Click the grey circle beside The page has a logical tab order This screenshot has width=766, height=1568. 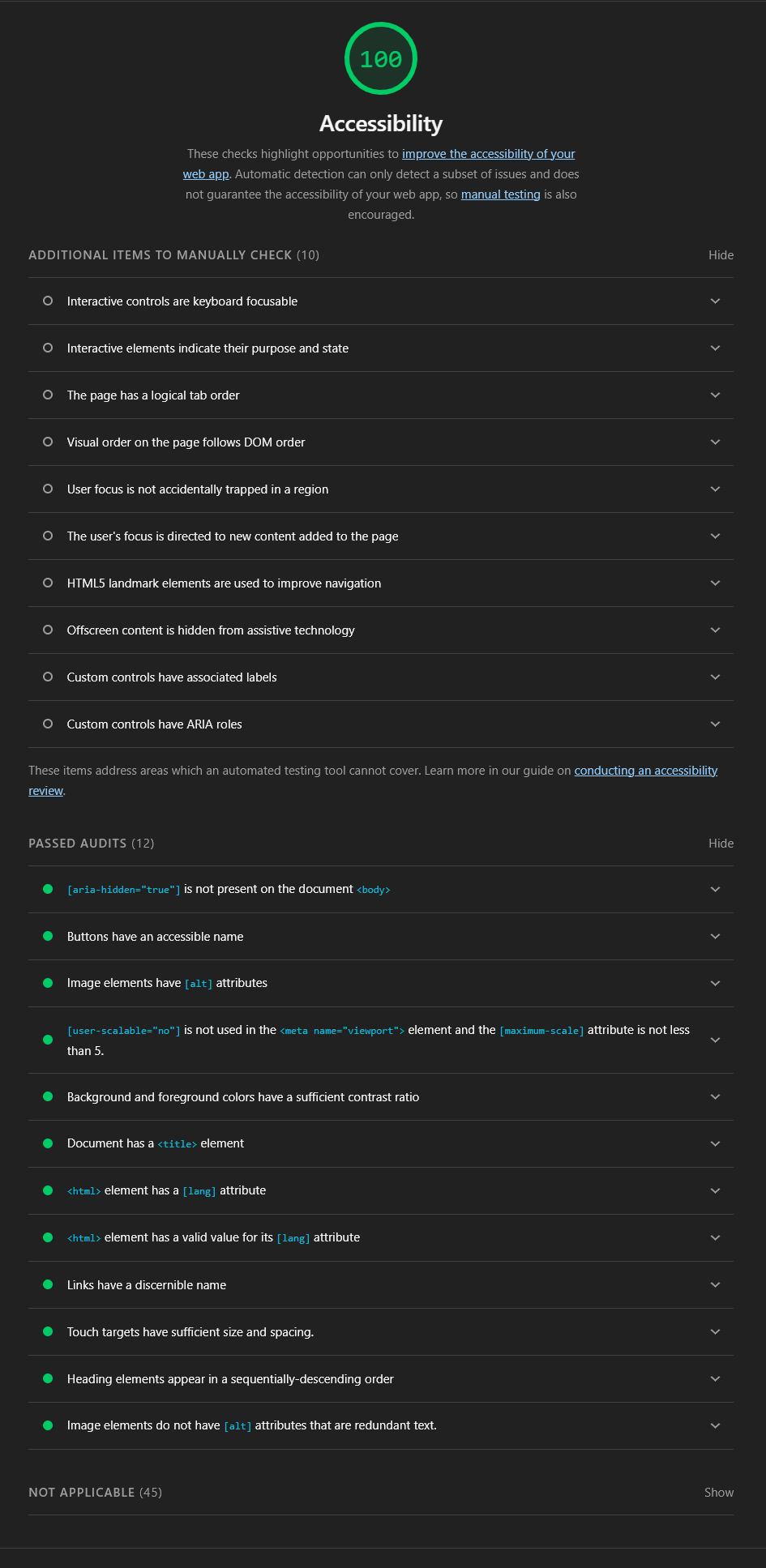point(48,395)
